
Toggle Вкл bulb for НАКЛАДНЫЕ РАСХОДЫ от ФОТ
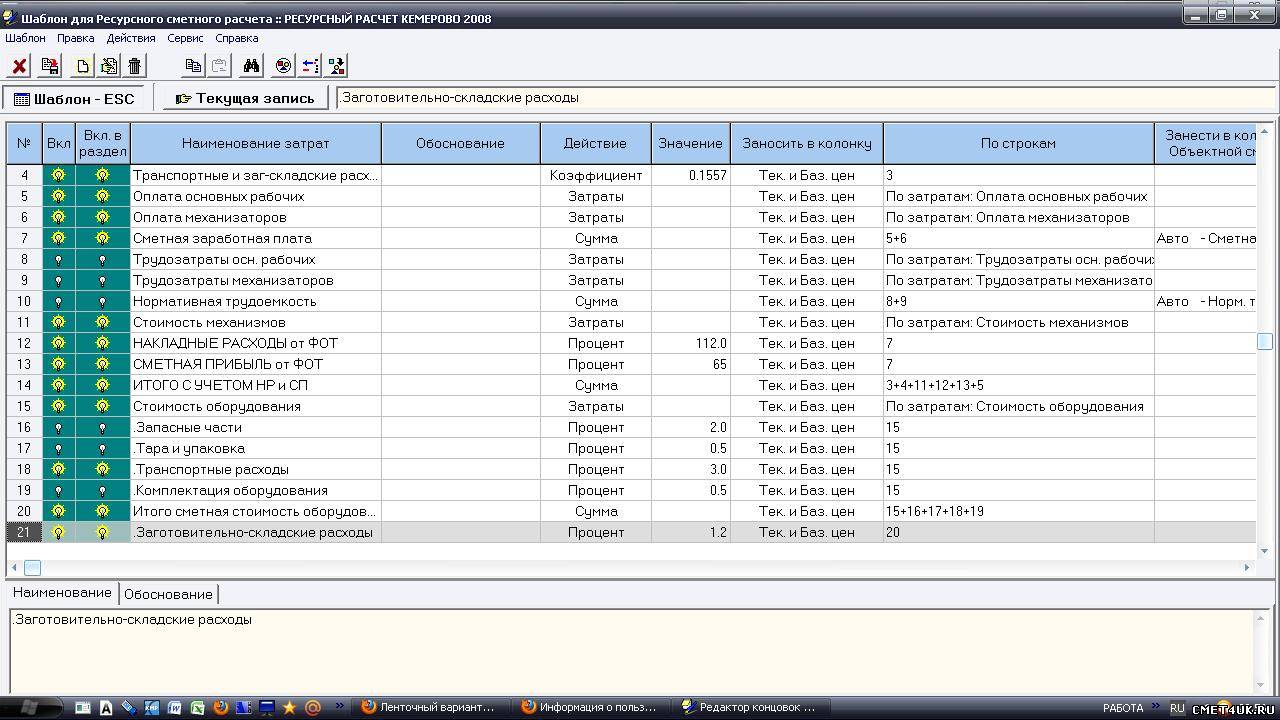tap(58, 343)
